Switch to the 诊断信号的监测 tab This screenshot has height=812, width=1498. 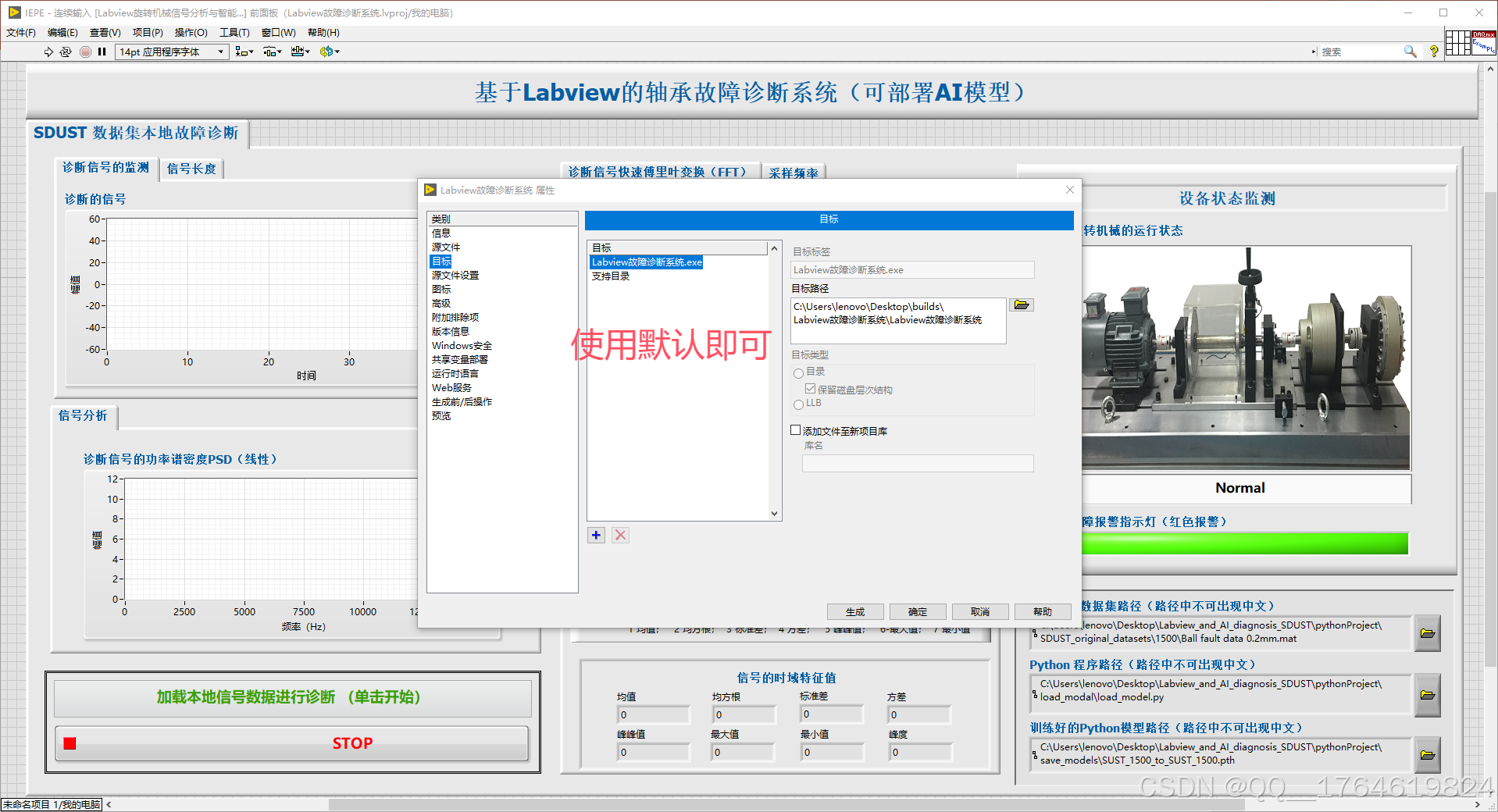[x=106, y=168]
